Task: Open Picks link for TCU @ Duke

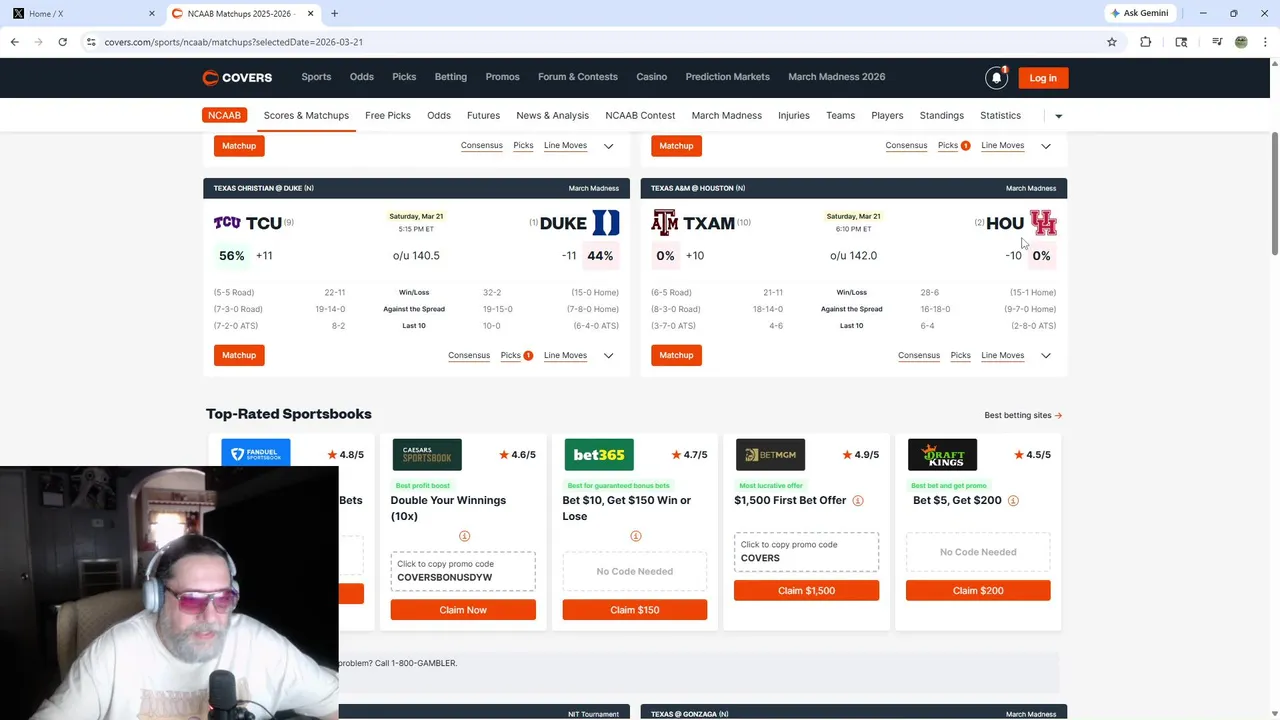Action: 510,356
